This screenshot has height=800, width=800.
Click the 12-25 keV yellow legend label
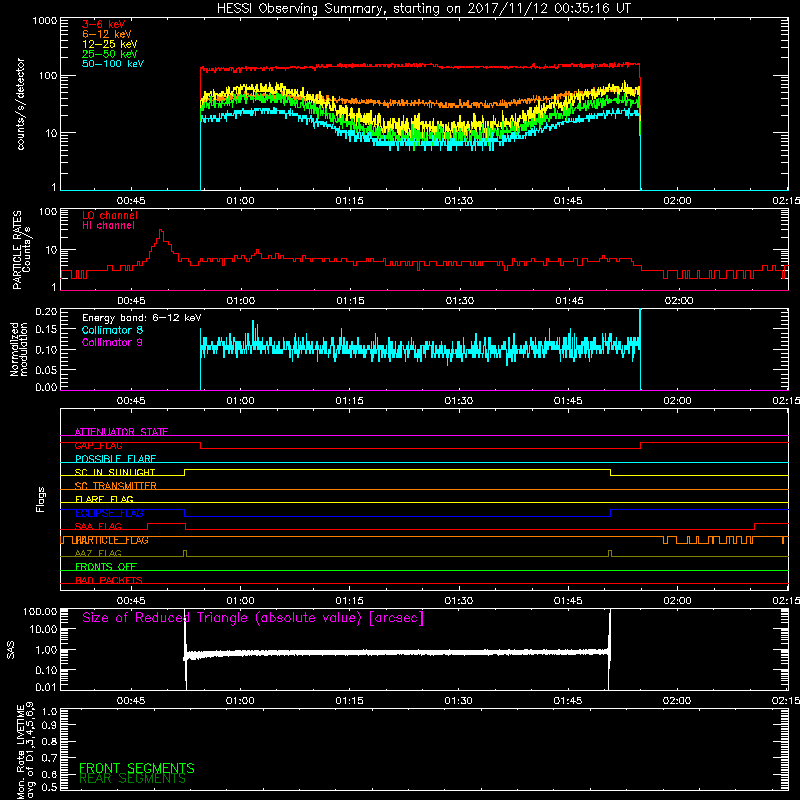[110, 44]
